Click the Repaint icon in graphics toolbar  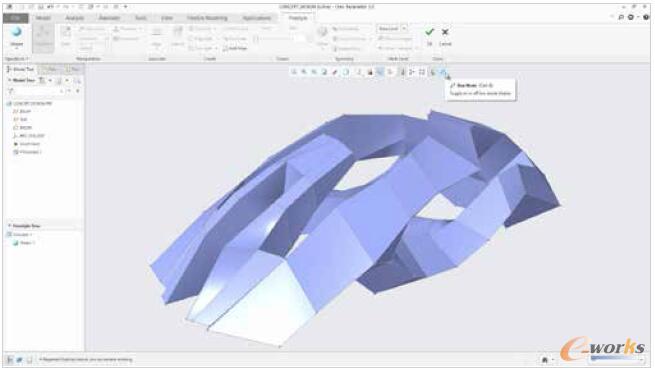[x=325, y=72]
